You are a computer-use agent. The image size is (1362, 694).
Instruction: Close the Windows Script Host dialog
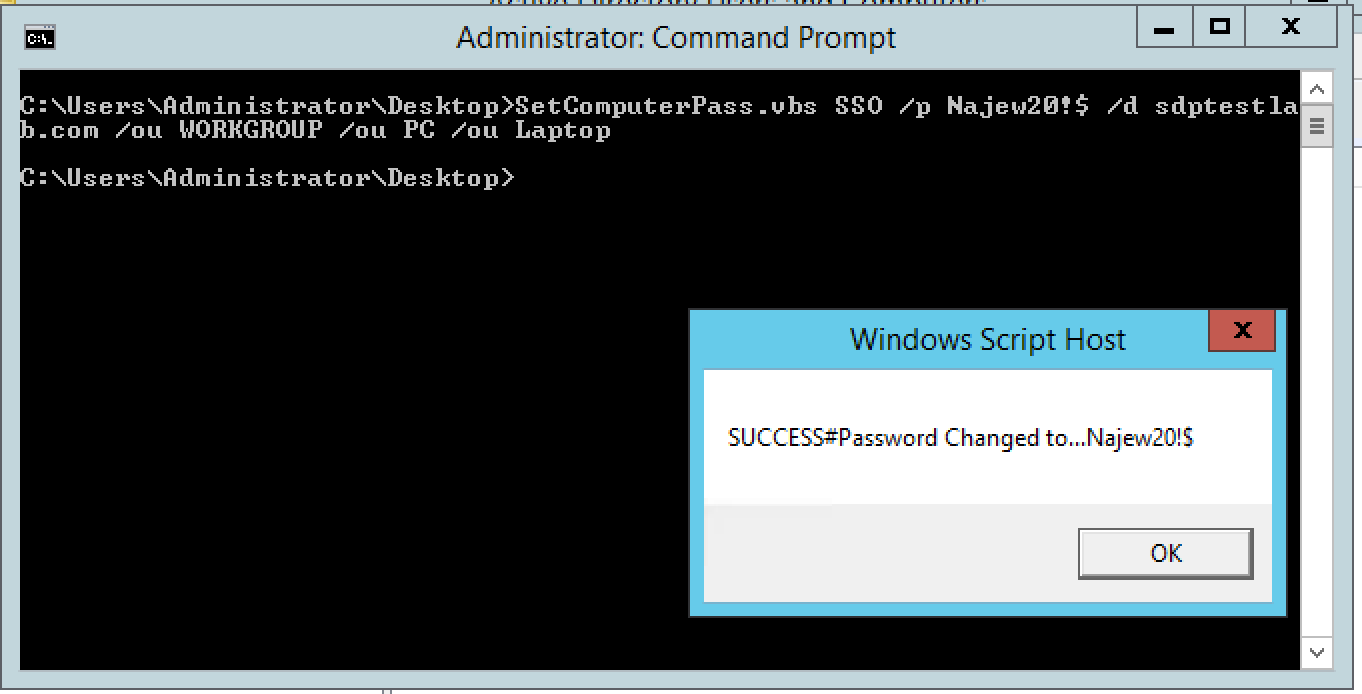coord(1242,330)
